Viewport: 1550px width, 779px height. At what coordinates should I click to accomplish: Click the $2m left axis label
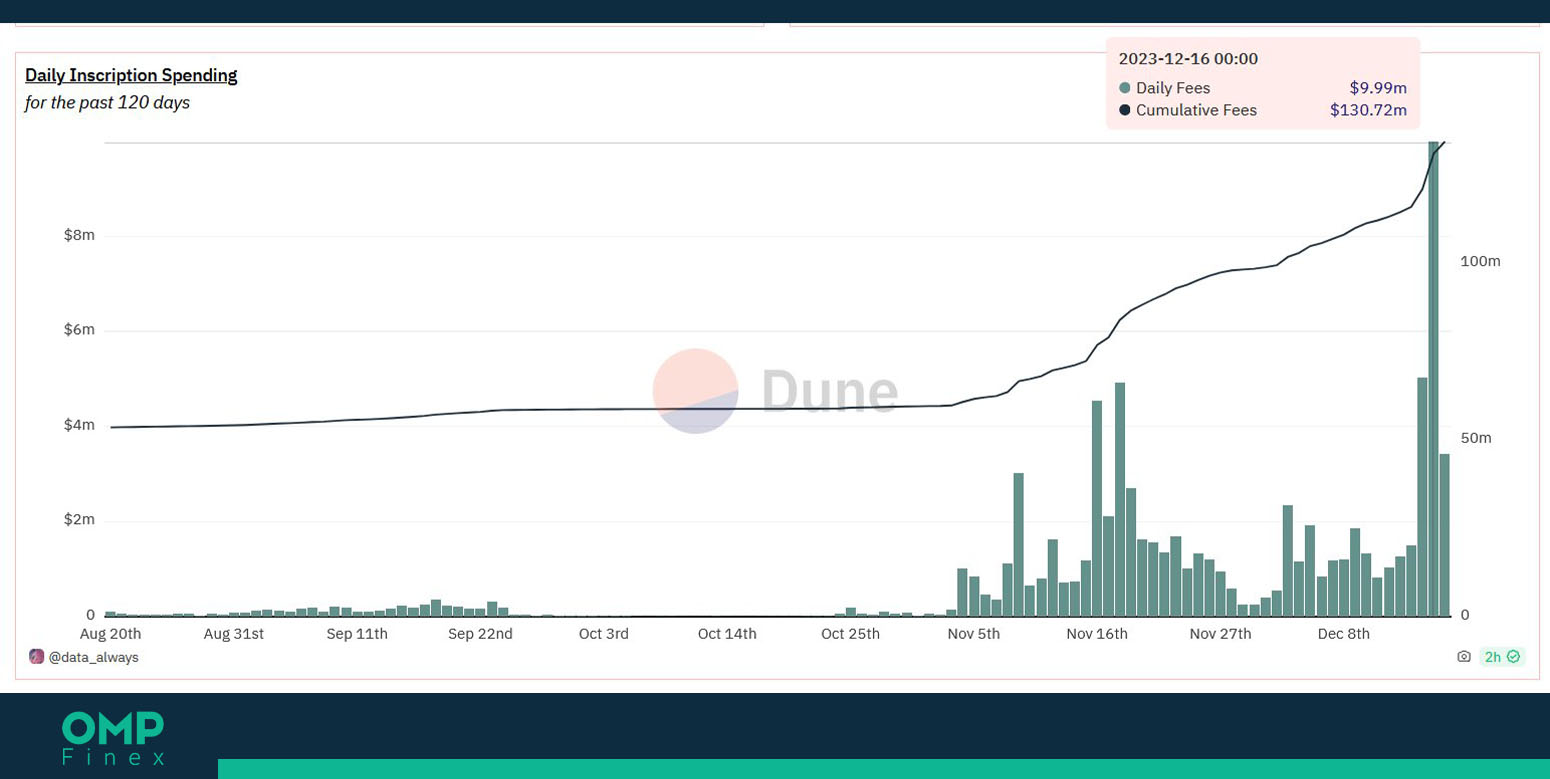click(x=79, y=520)
